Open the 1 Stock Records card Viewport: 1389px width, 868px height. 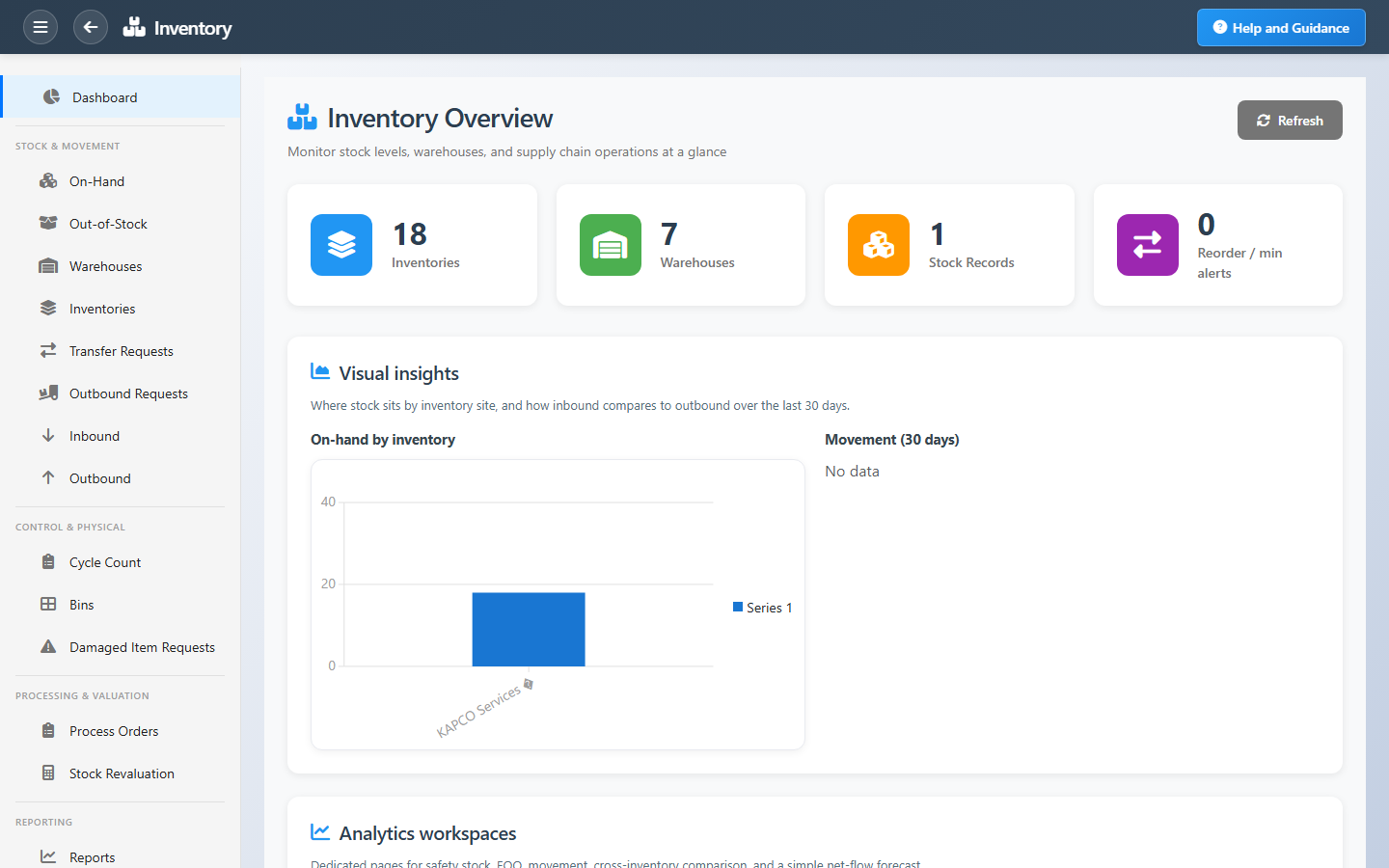coord(949,245)
